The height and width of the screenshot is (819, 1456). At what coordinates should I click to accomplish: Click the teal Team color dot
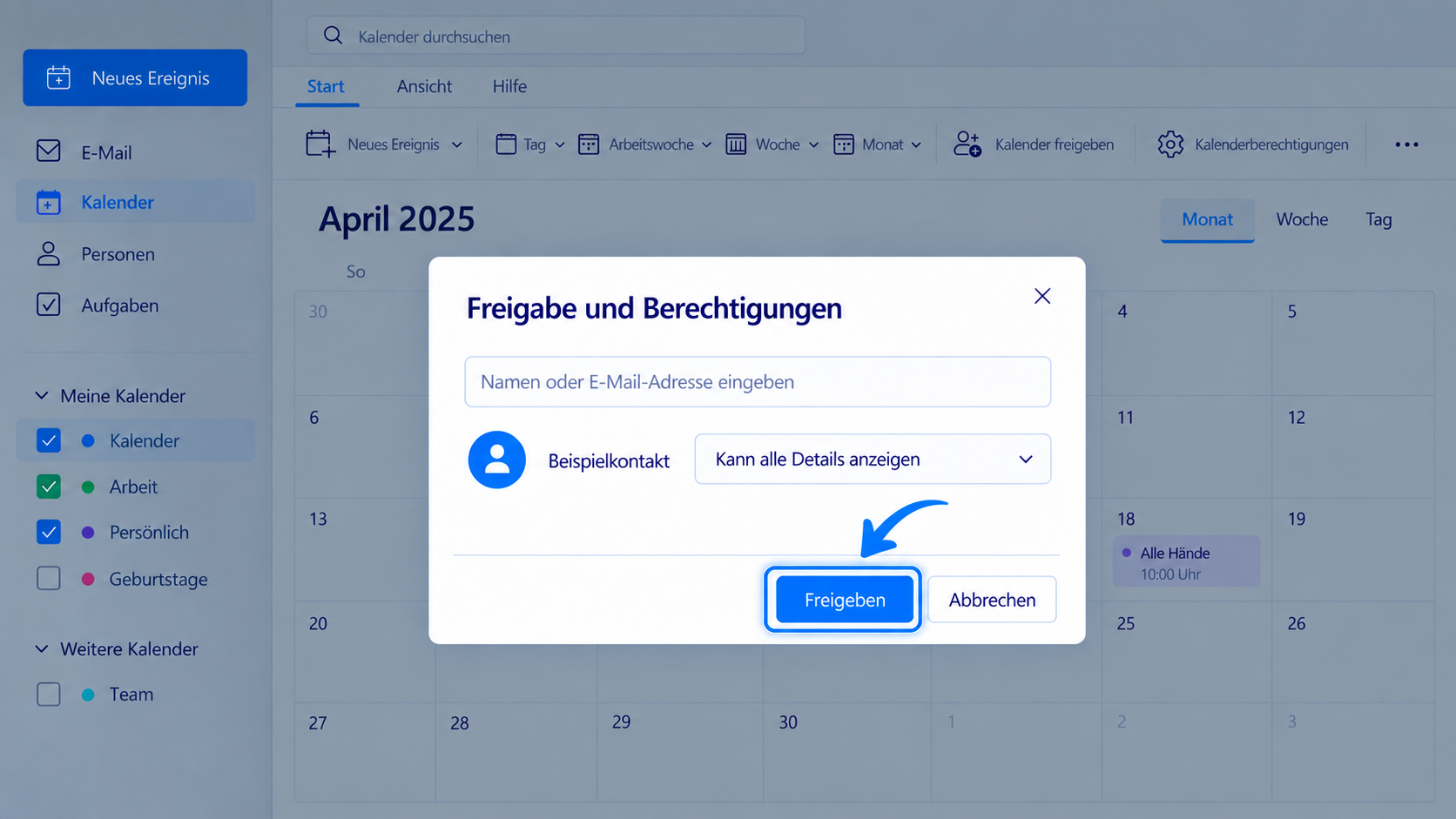(x=88, y=694)
